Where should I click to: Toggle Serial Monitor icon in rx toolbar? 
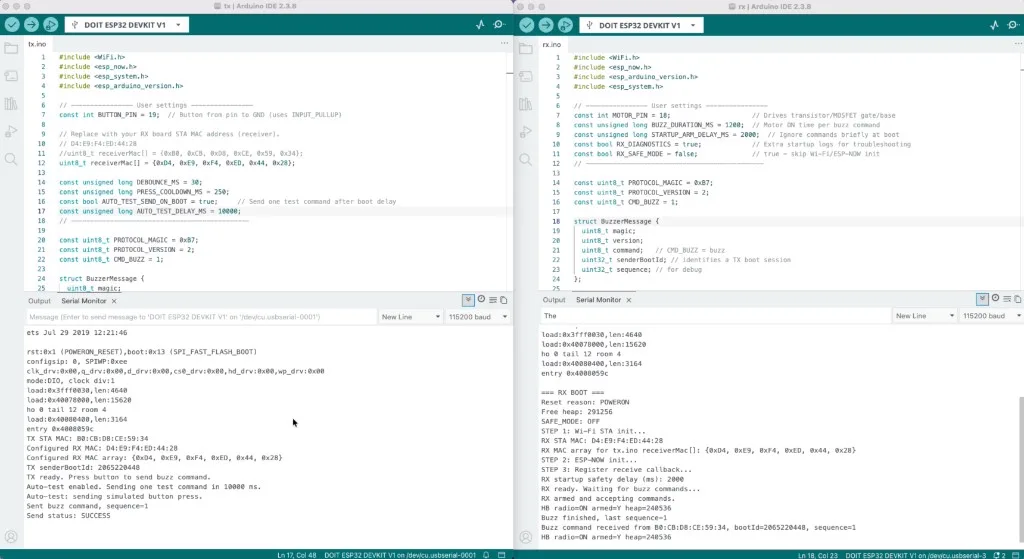pos(1014,25)
